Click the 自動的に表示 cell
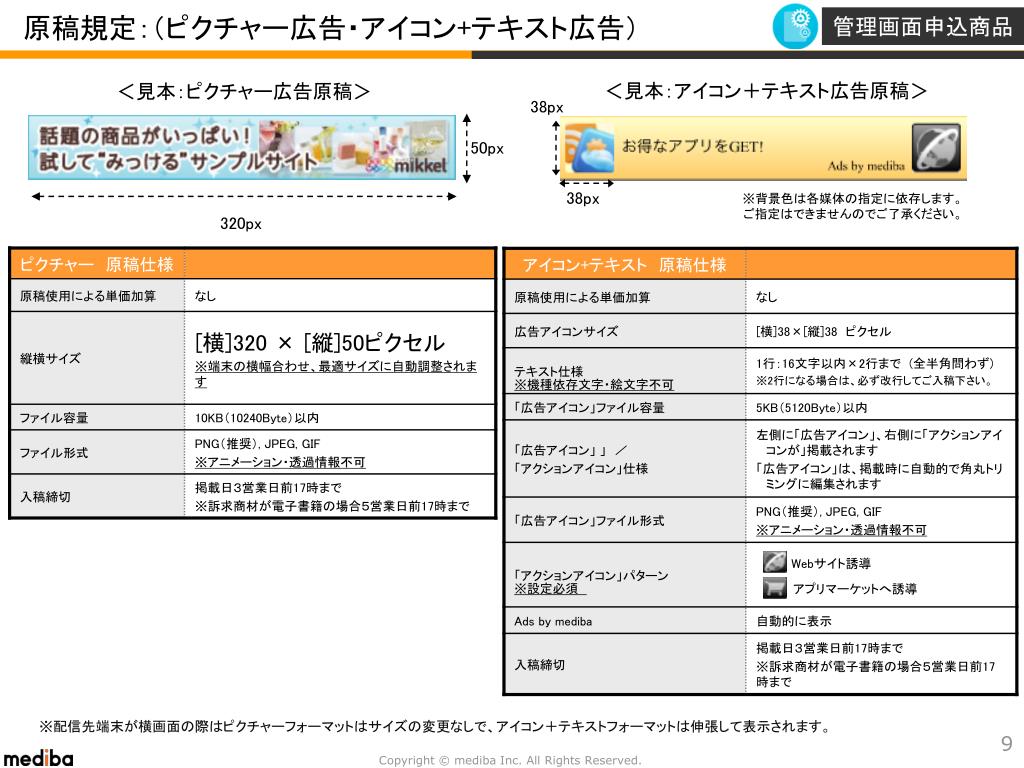Screen dimensions: 1024x768 point(793,621)
